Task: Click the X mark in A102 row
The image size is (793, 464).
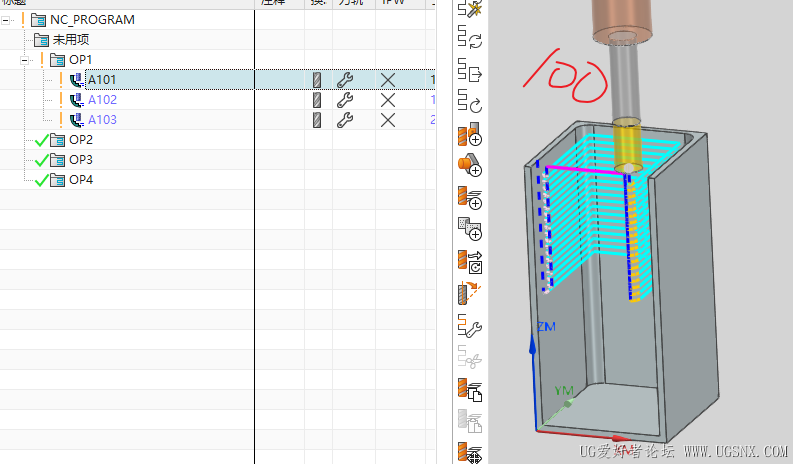Action: [x=388, y=100]
